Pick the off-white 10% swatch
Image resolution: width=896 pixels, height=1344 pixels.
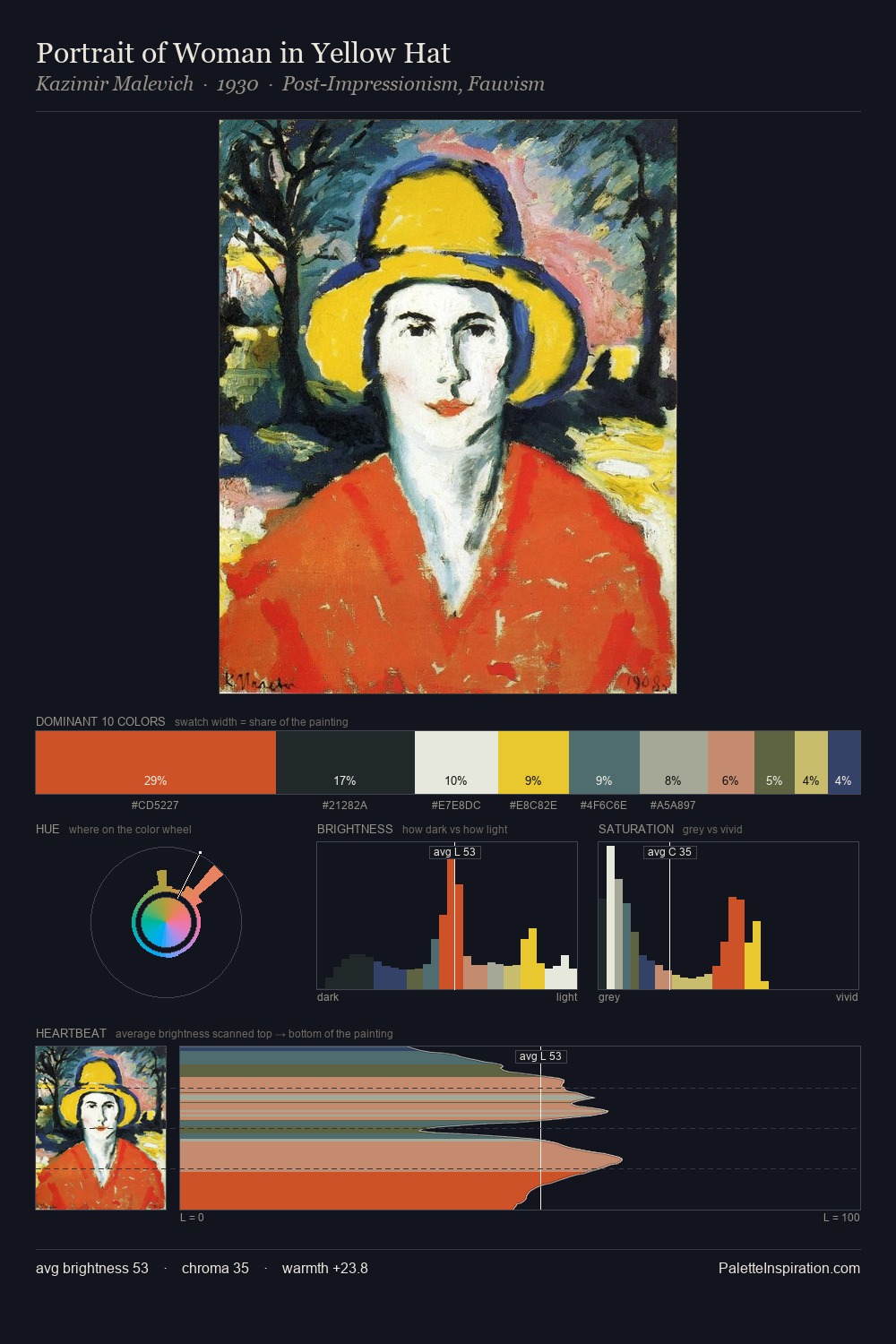(456, 762)
